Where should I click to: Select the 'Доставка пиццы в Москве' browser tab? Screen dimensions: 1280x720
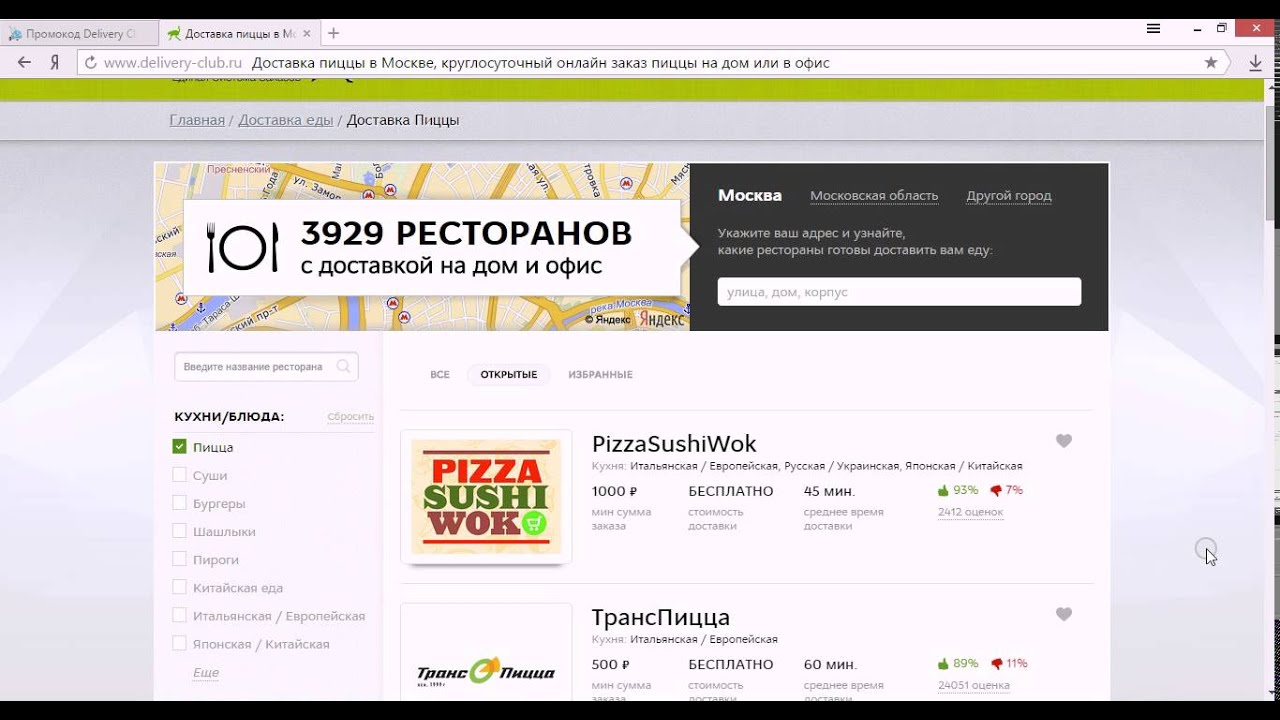tap(240, 33)
